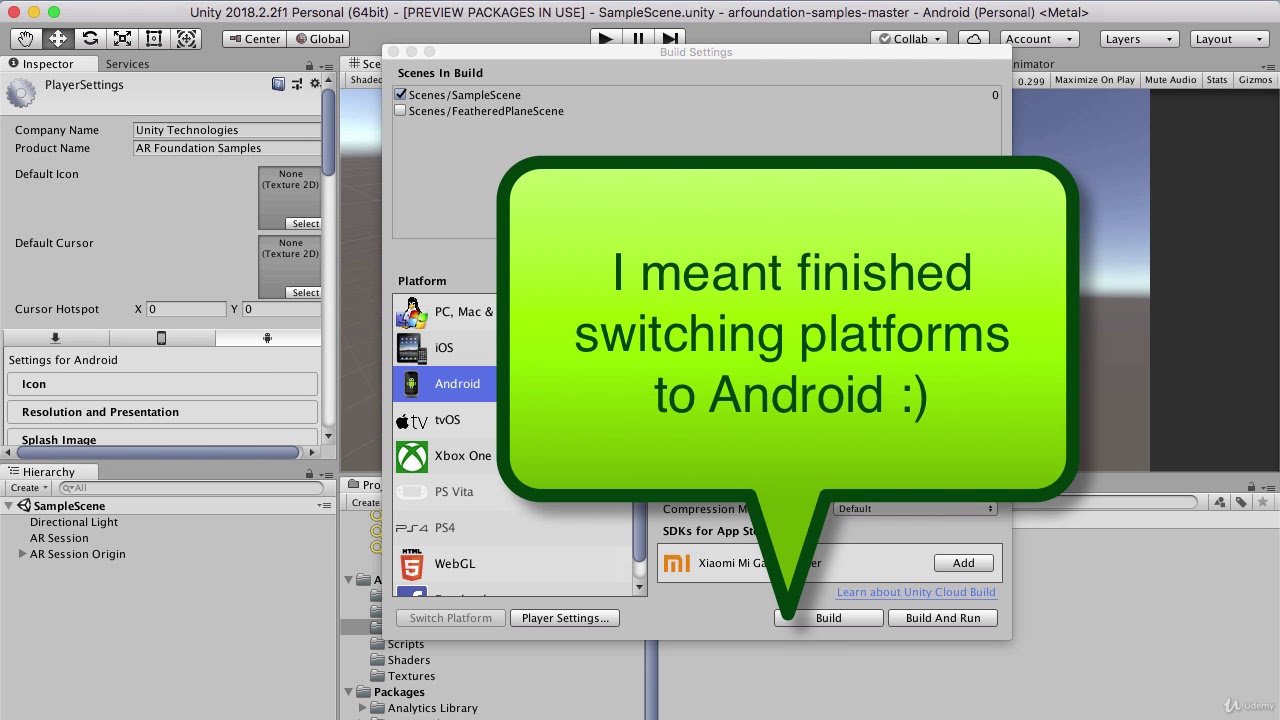Open Learn about Unity Cloud Build link
Image resolution: width=1280 pixels, height=720 pixels.
(916, 592)
